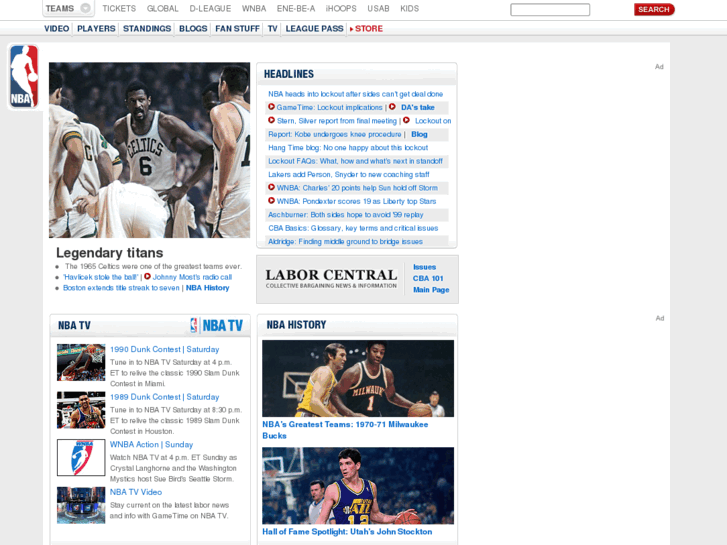Open WNBA: Pondexter scores 19 headline

(356, 201)
